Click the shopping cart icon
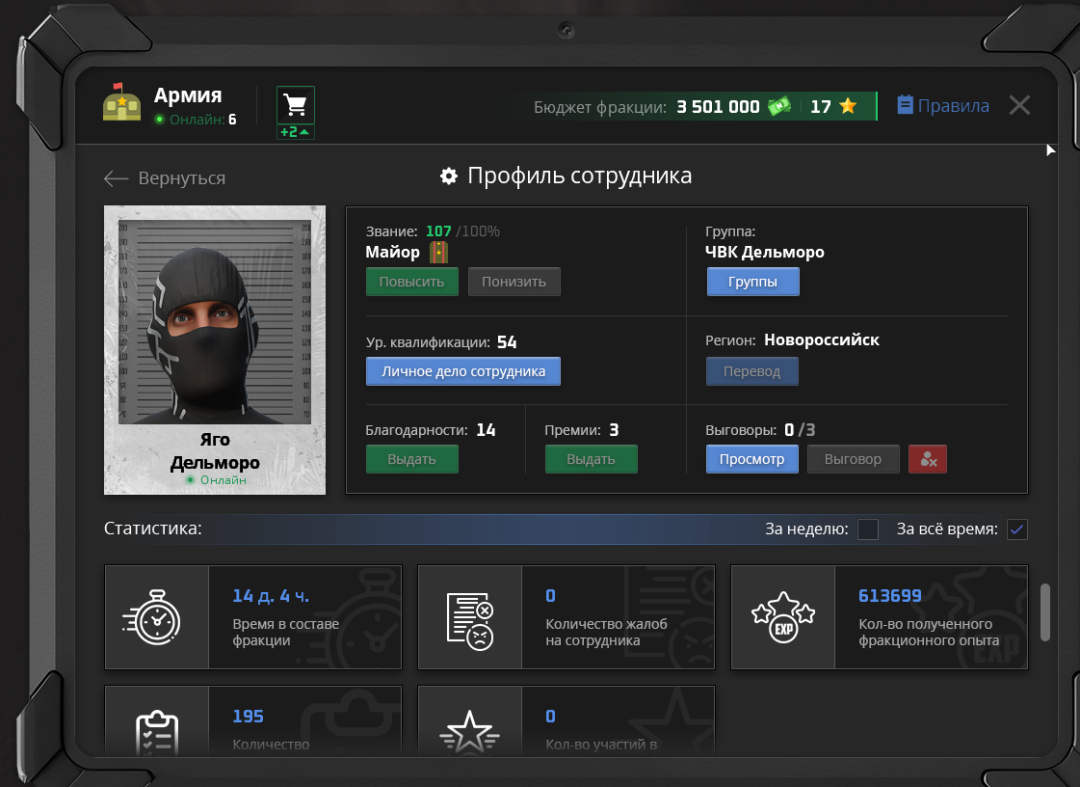 click(295, 104)
